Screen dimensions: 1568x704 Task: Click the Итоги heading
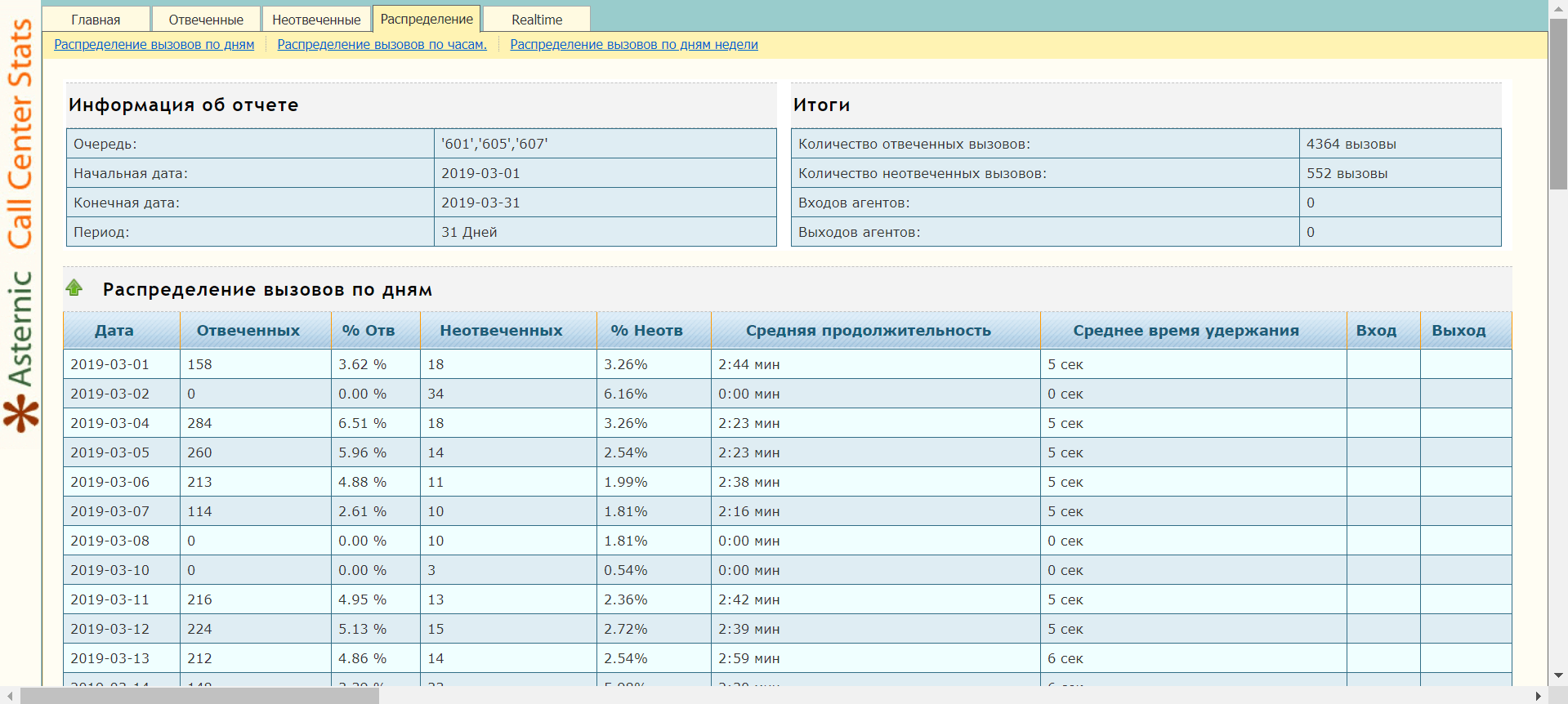[822, 105]
